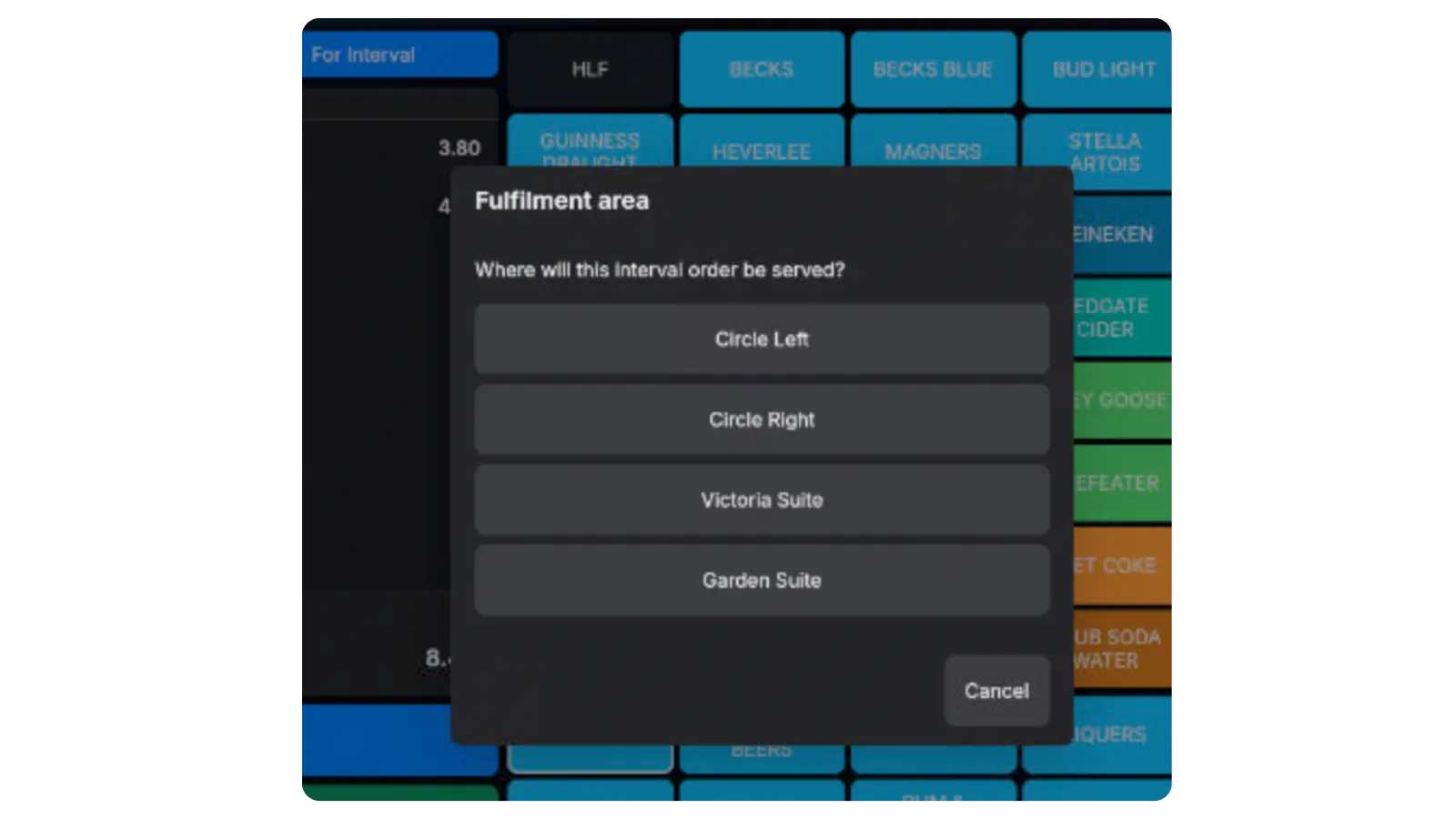1456x819 pixels.
Task: Pick the MAGNERS product tile
Action: point(933,141)
